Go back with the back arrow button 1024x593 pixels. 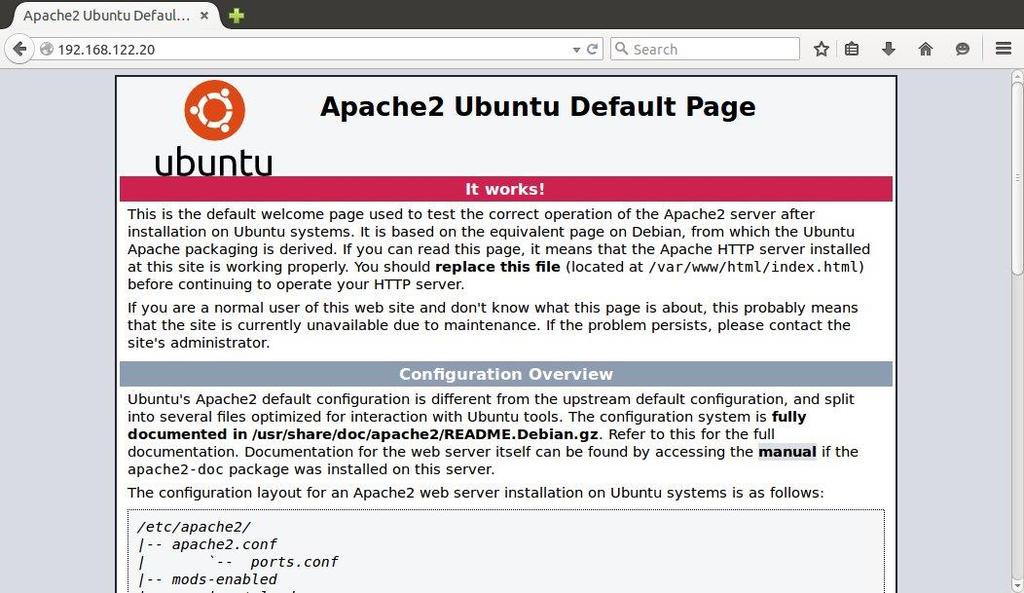click(x=20, y=49)
